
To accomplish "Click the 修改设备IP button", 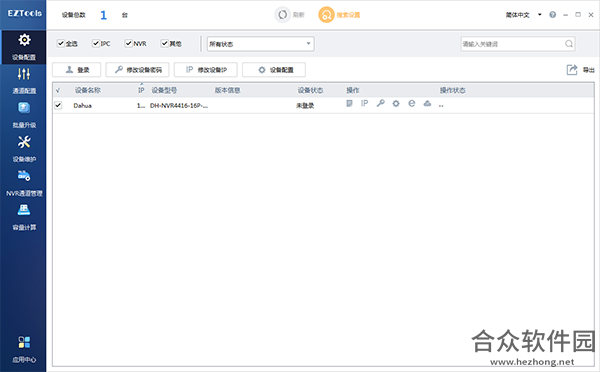I will point(205,70).
